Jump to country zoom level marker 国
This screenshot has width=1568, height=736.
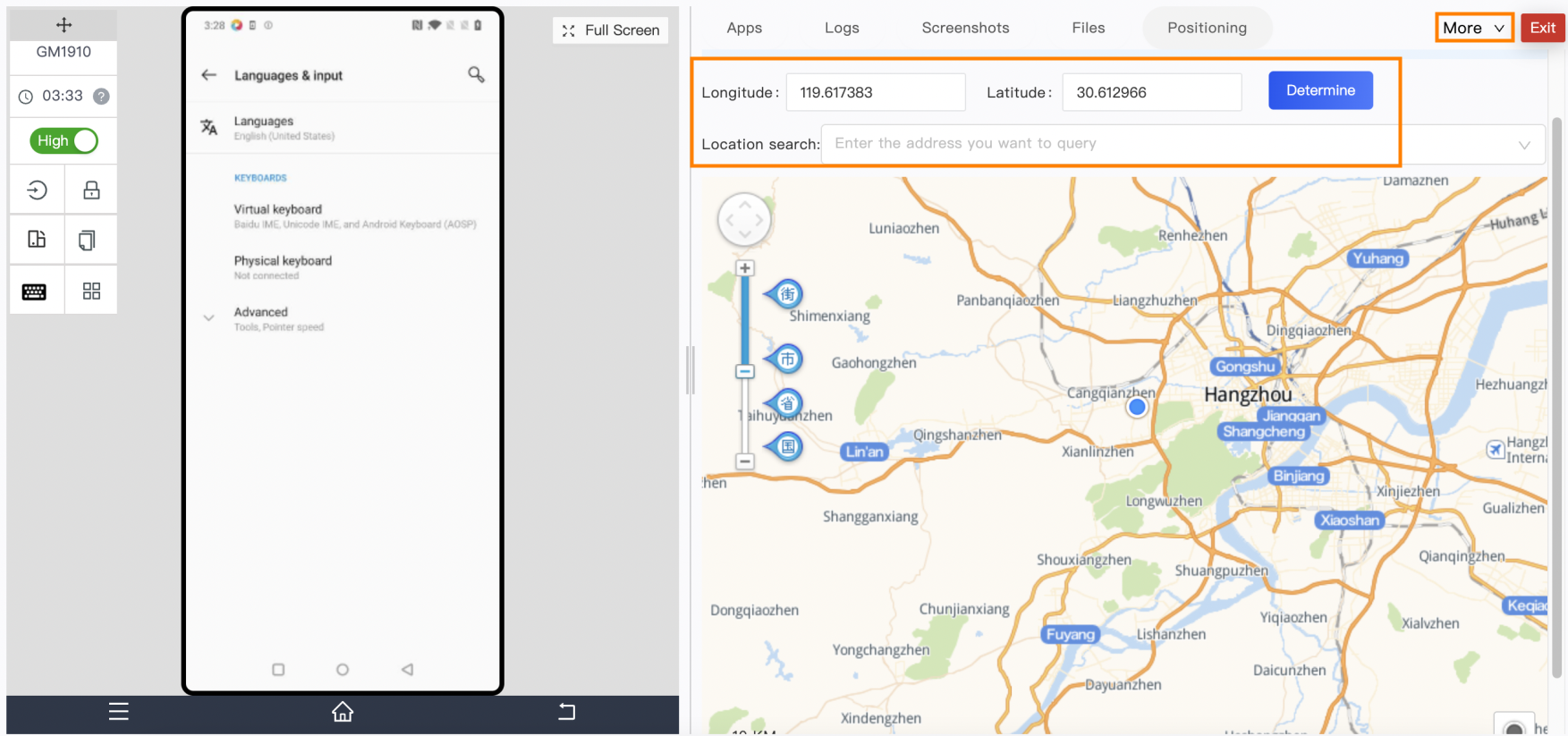click(784, 446)
